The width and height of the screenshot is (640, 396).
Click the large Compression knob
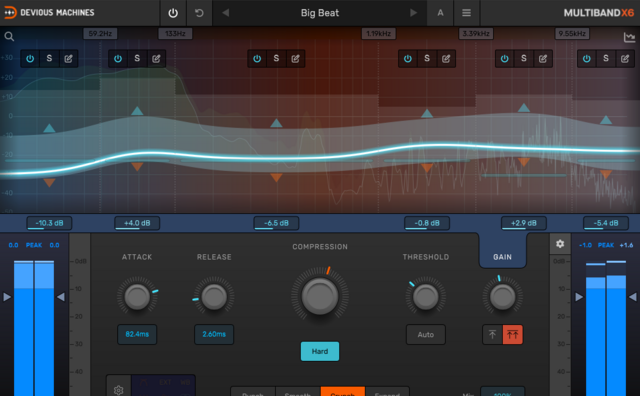pos(320,296)
